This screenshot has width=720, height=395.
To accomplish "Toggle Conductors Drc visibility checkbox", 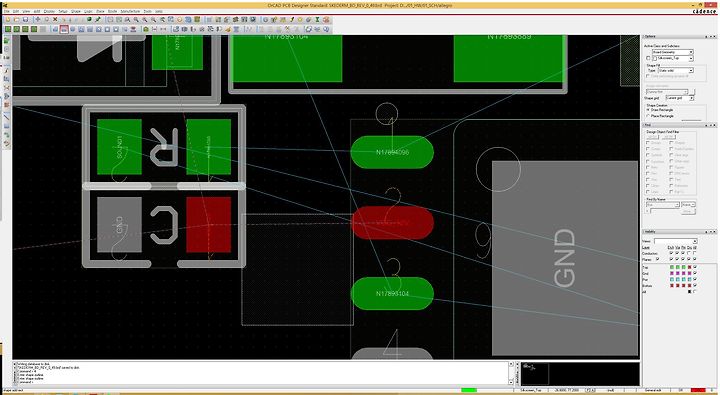I will coord(689,253).
